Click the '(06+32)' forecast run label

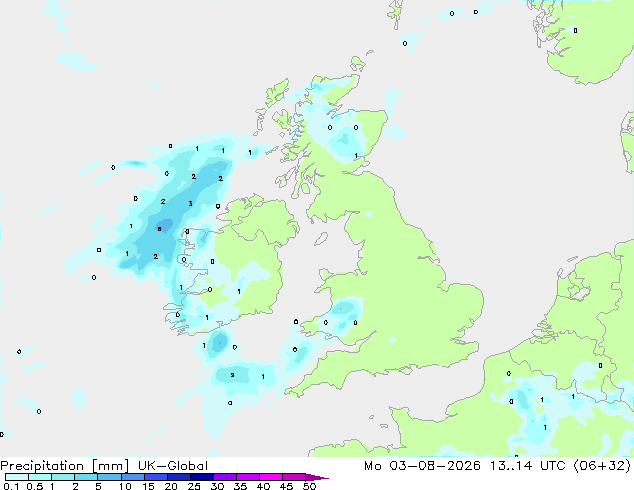click(602, 466)
